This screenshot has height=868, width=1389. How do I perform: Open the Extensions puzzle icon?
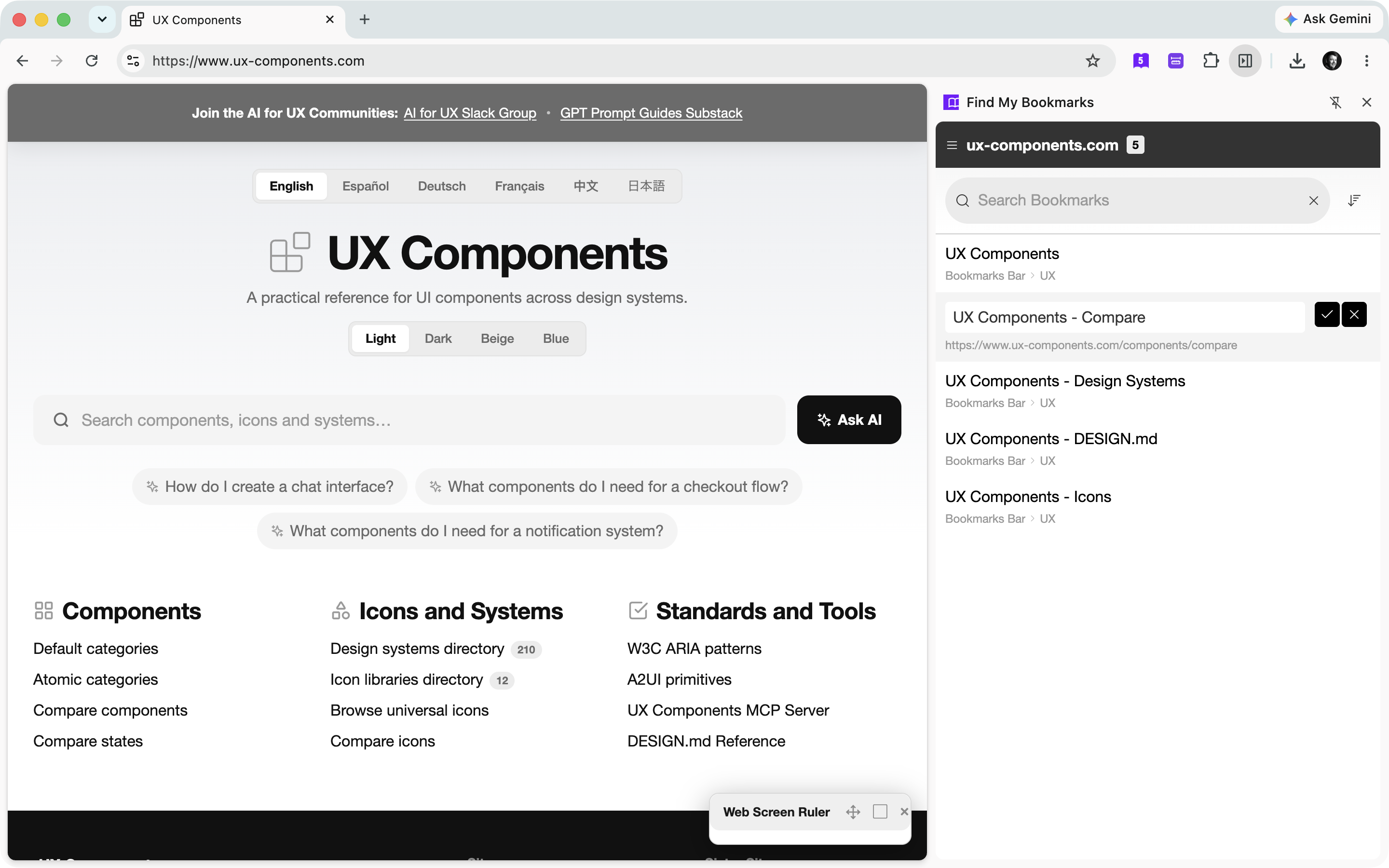[x=1211, y=61]
